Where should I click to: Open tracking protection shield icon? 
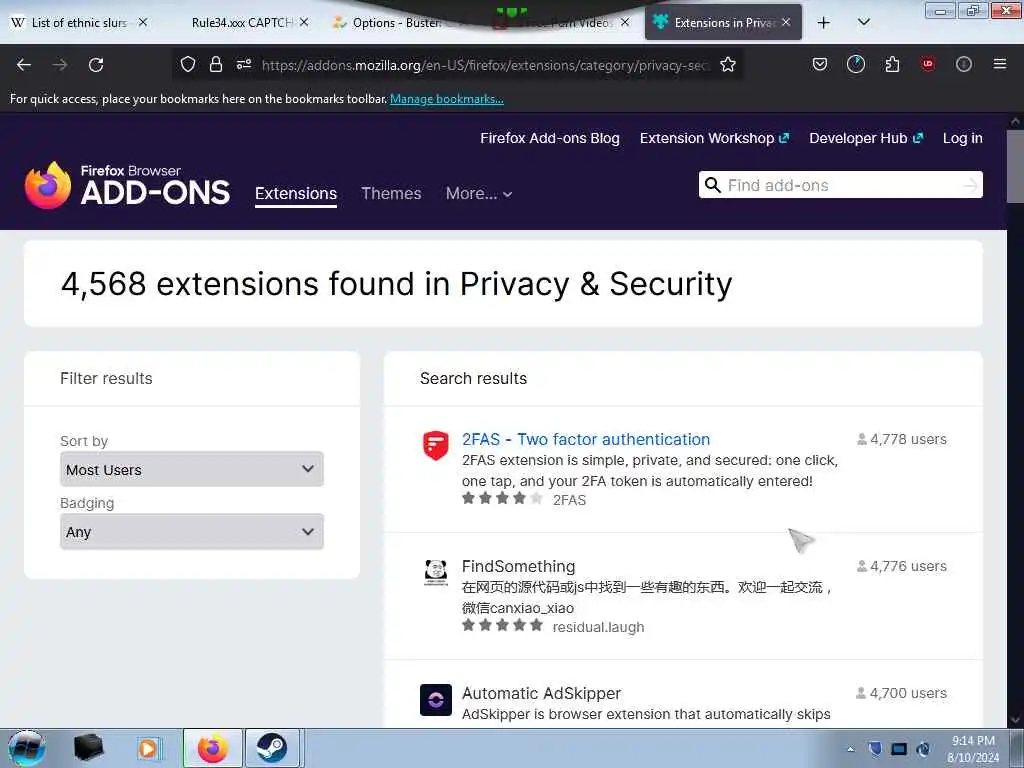188,64
